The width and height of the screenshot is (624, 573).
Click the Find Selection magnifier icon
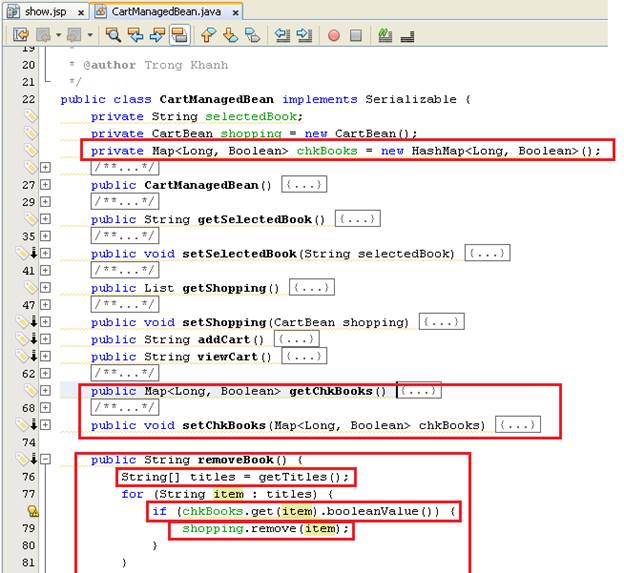click(113, 35)
